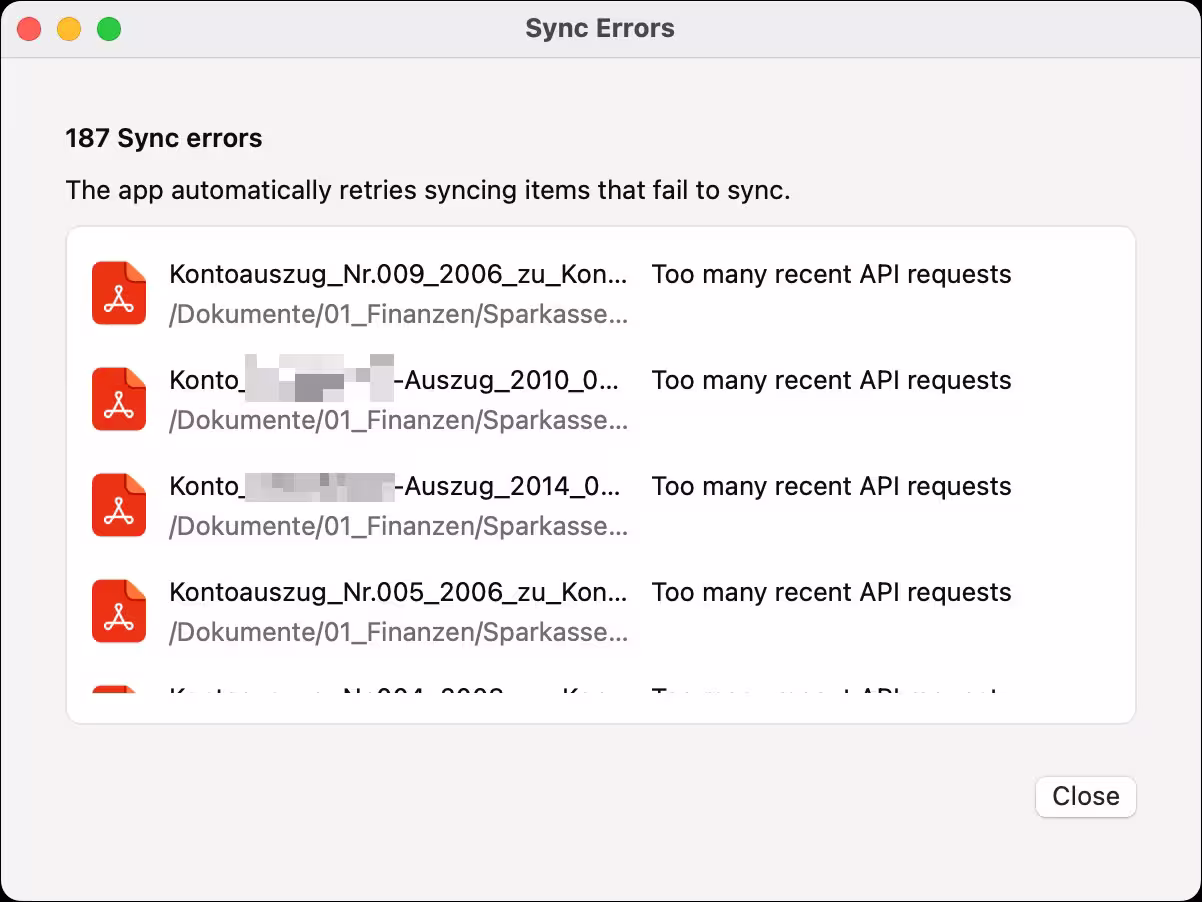Select the file name ending in -Auszug_2014_0…
The height and width of the screenshot is (902, 1202).
pyautogui.click(x=395, y=487)
